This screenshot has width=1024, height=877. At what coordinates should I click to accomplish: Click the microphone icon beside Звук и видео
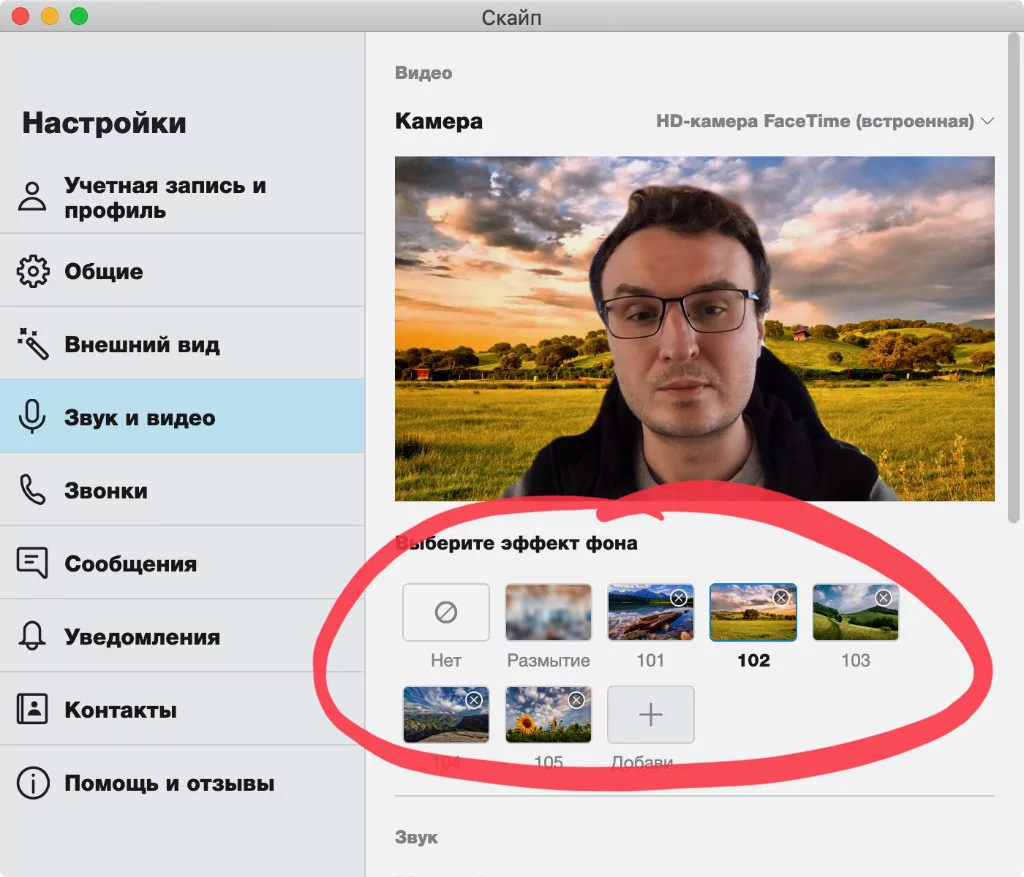(x=32, y=417)
